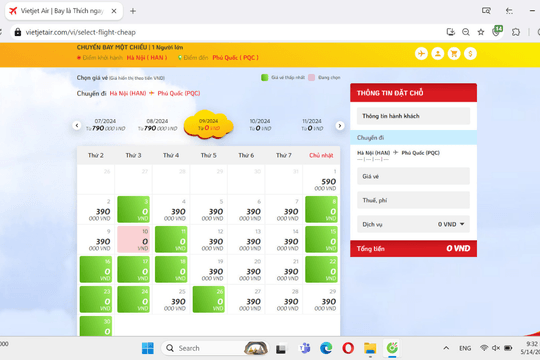Click the volume muted tray icon
This screenshot has width=540, height=360.
click(496, 348)
